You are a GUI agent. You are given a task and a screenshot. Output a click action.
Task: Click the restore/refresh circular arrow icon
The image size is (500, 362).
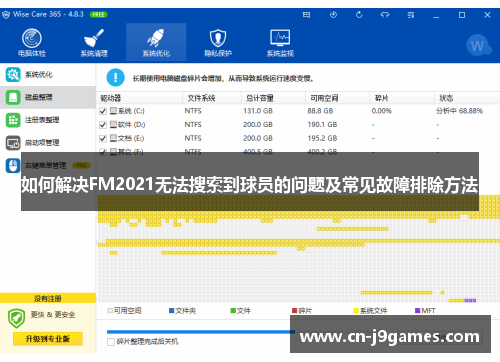pos(359,15)
